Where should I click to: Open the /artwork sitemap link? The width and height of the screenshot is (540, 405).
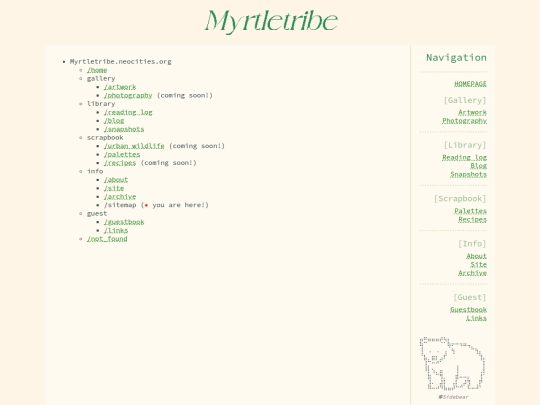(x=120, y=87)
